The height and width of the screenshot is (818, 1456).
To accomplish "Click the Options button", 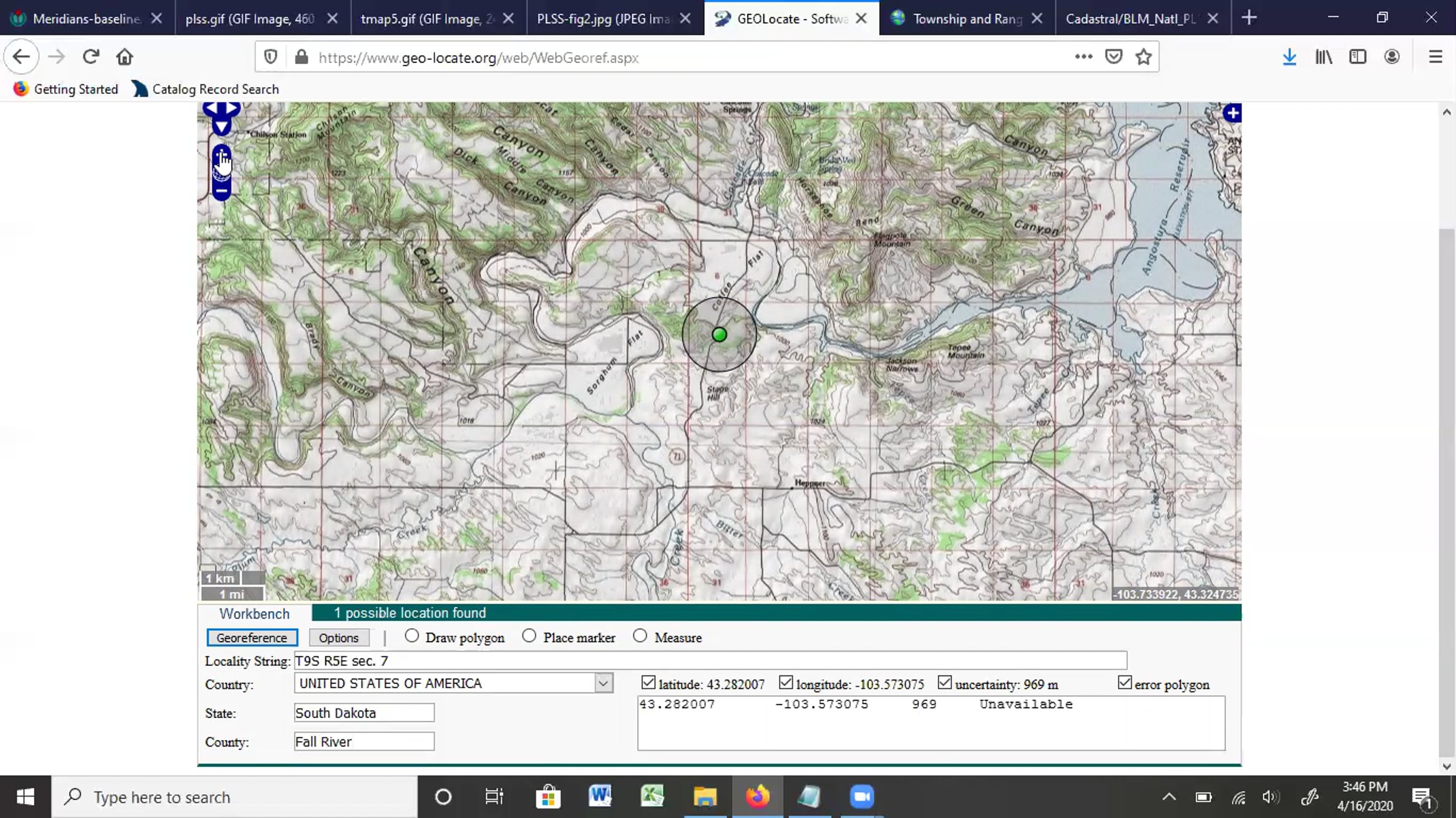I will 339,638.
